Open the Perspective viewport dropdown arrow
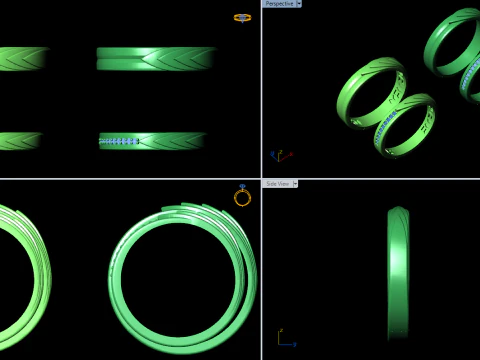This screenshot has width=480, height=360. pyautogui.click(x=299, y=4)
